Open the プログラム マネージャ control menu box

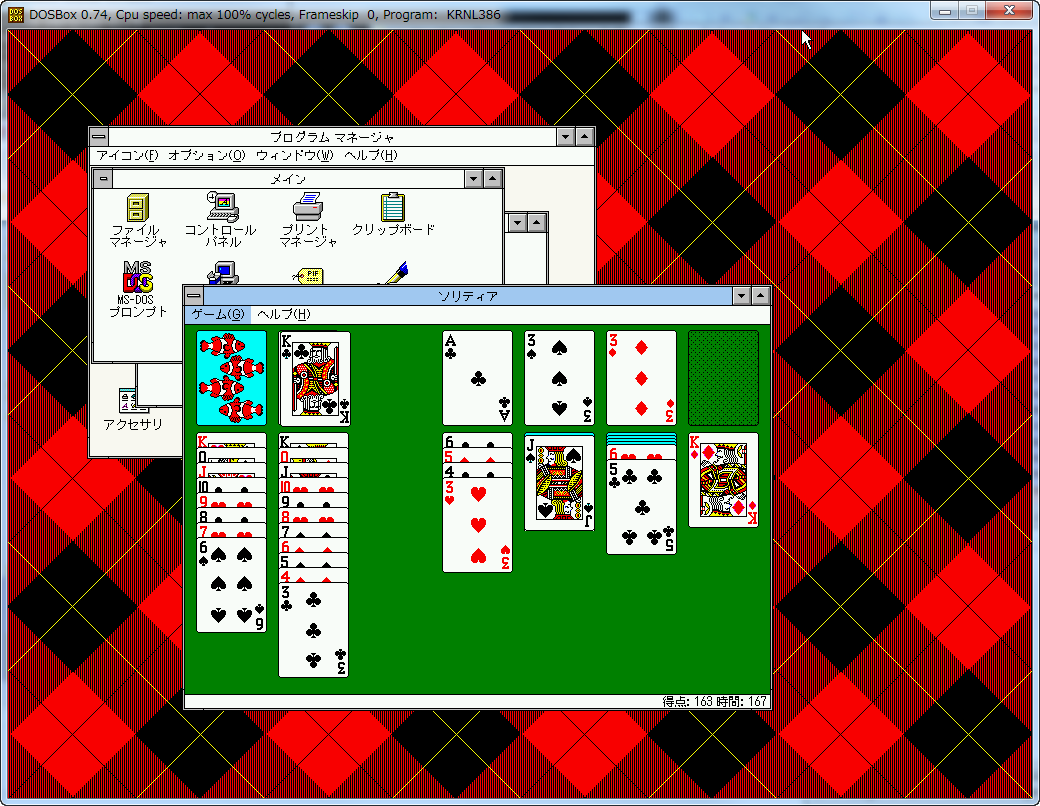click(99, 137)
